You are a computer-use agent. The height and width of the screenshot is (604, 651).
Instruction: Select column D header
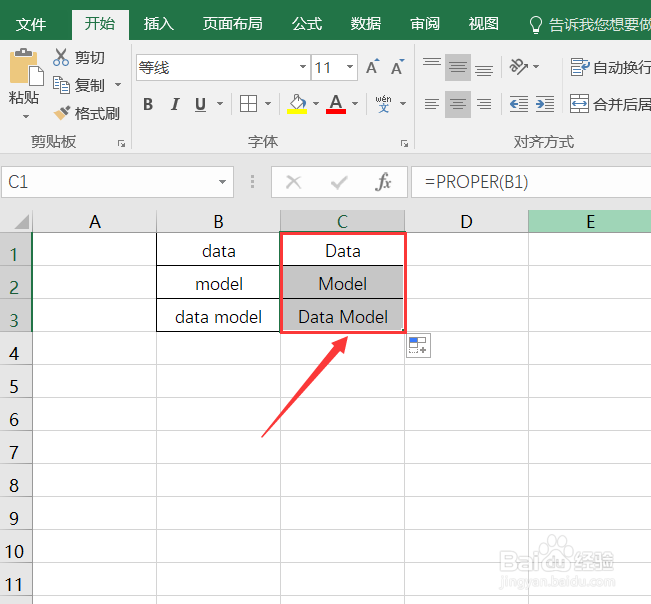pos(466,221)
